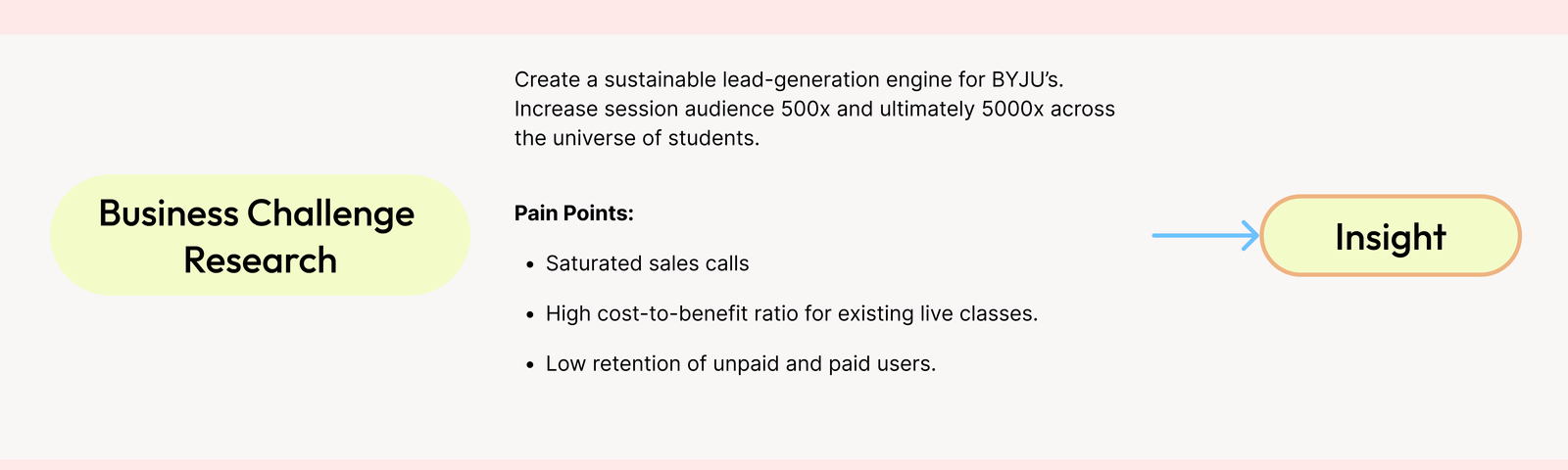Image resolution: width=1568 pixels, height=470 pixels.
Task: Click the '500x' figure in the text
Action: [x=806, y=109]
